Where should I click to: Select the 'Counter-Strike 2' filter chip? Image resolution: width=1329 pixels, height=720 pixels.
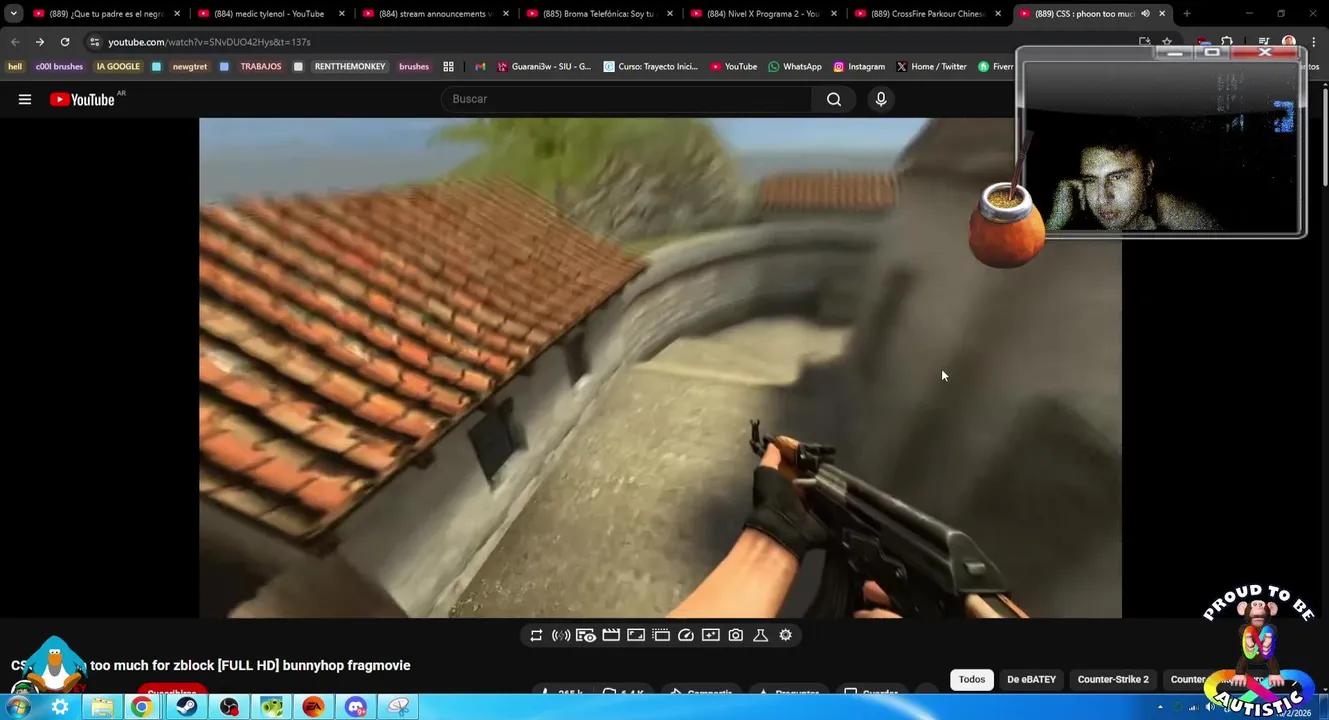tap(1113, 680)
